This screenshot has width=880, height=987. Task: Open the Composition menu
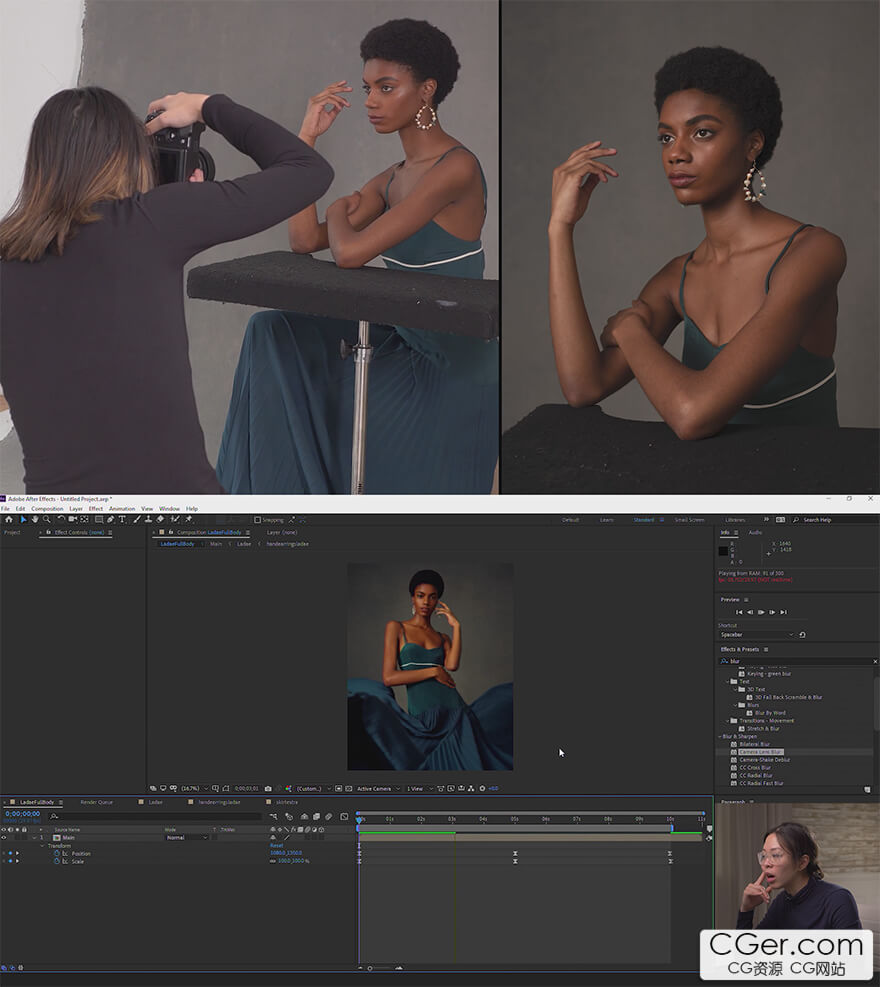click(x=47, y=509)
